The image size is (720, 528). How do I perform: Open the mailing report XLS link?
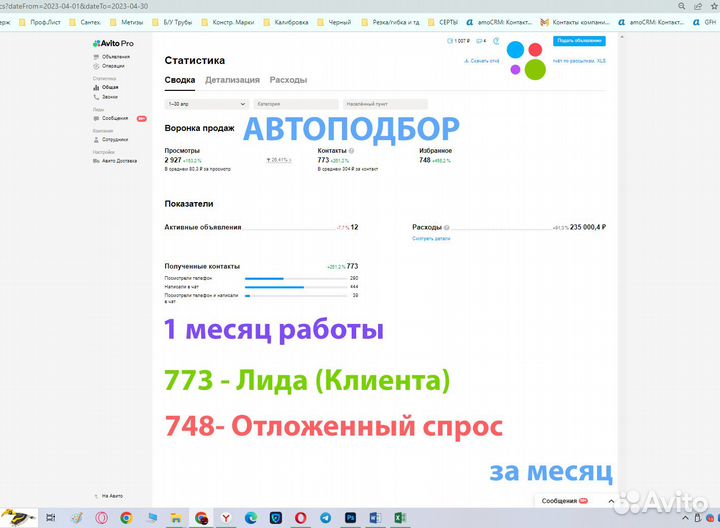click(579, 61)
